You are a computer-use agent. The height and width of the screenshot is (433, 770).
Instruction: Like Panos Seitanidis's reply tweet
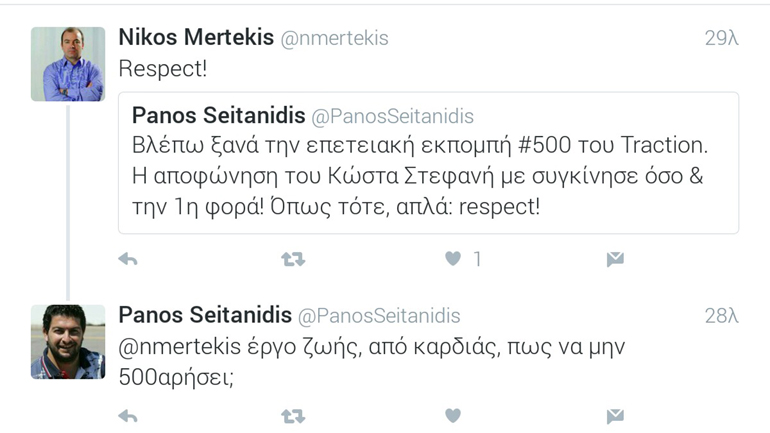453,415
